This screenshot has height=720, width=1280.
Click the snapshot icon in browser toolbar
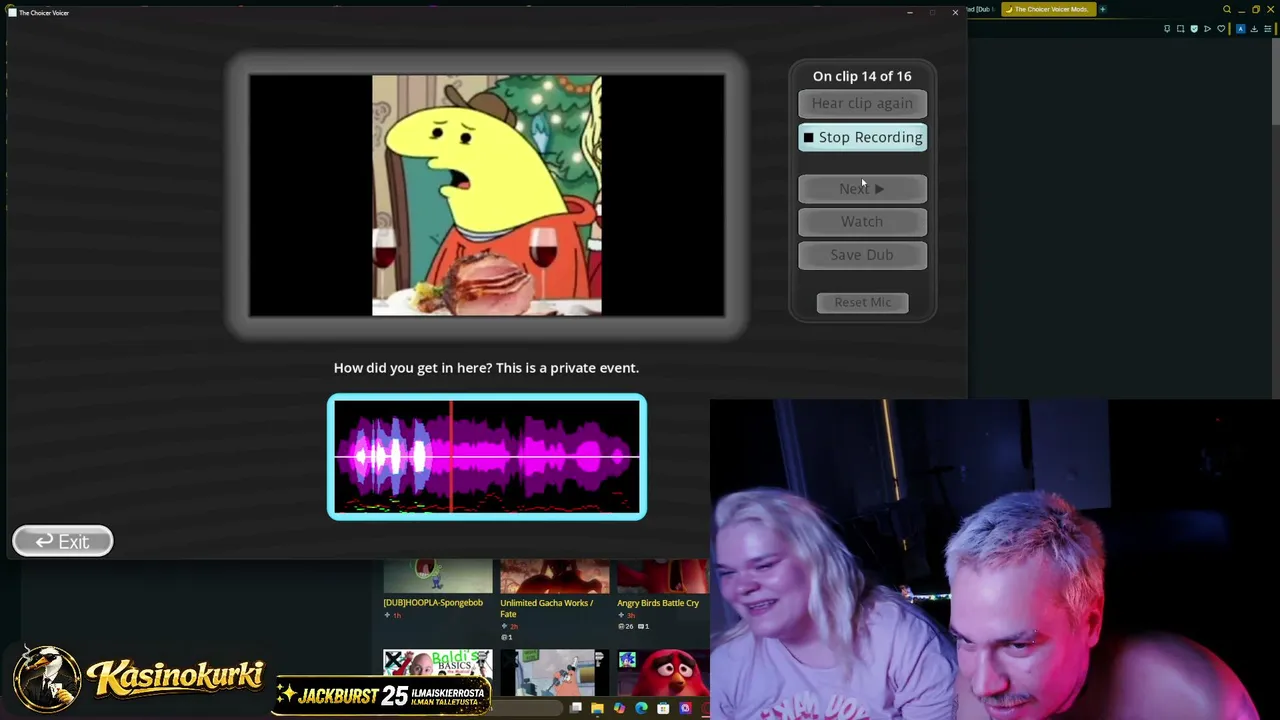[x=1181, y=29]
